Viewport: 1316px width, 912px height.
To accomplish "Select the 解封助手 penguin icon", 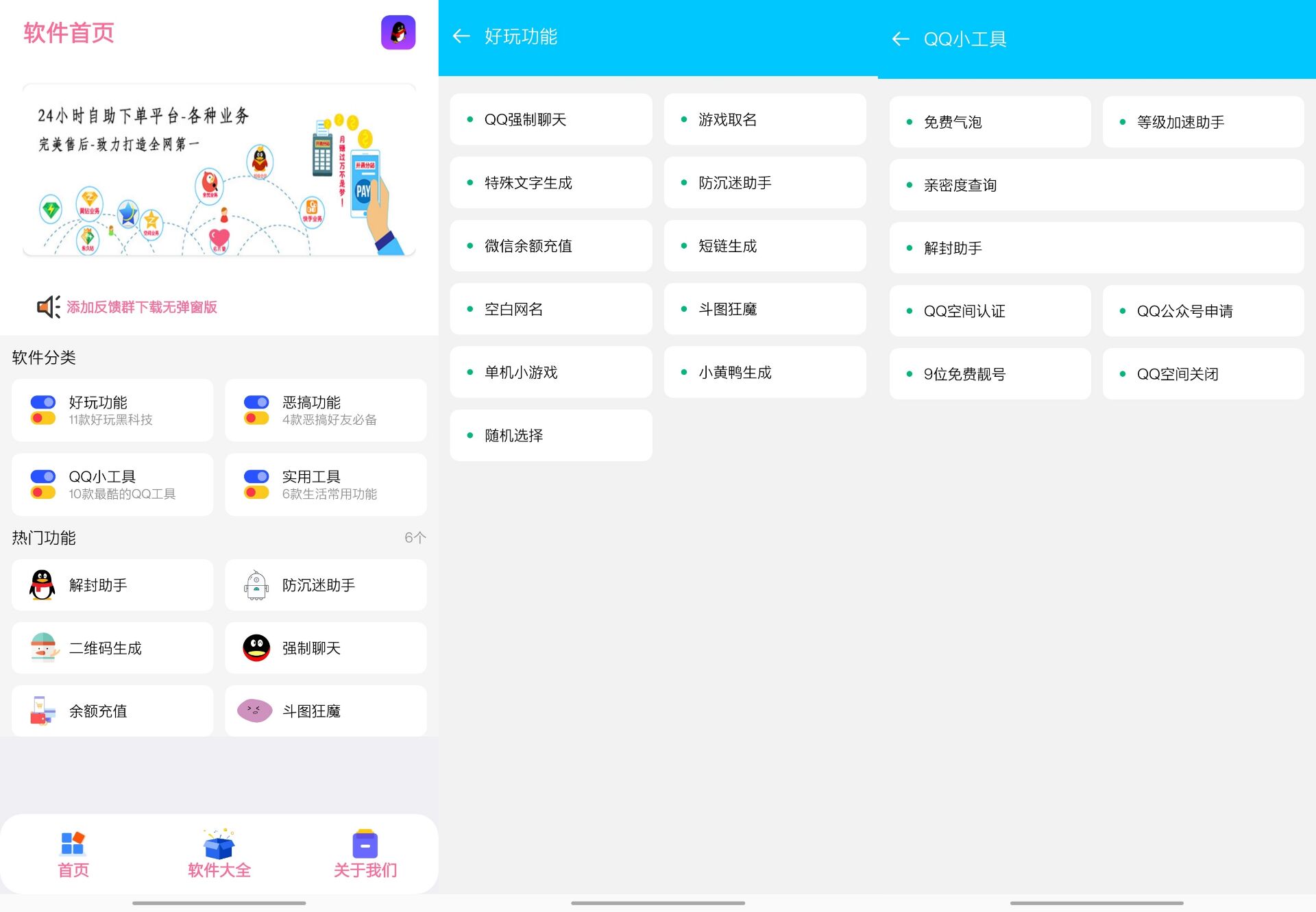I will click(x=42, y=584).
